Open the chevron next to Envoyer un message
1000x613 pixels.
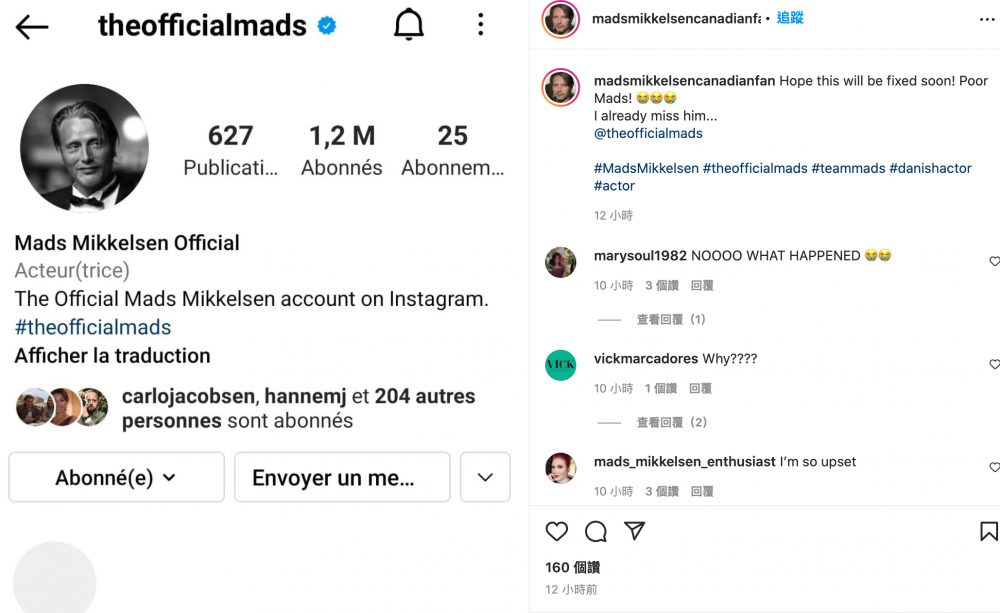click(x=485, y=477)
